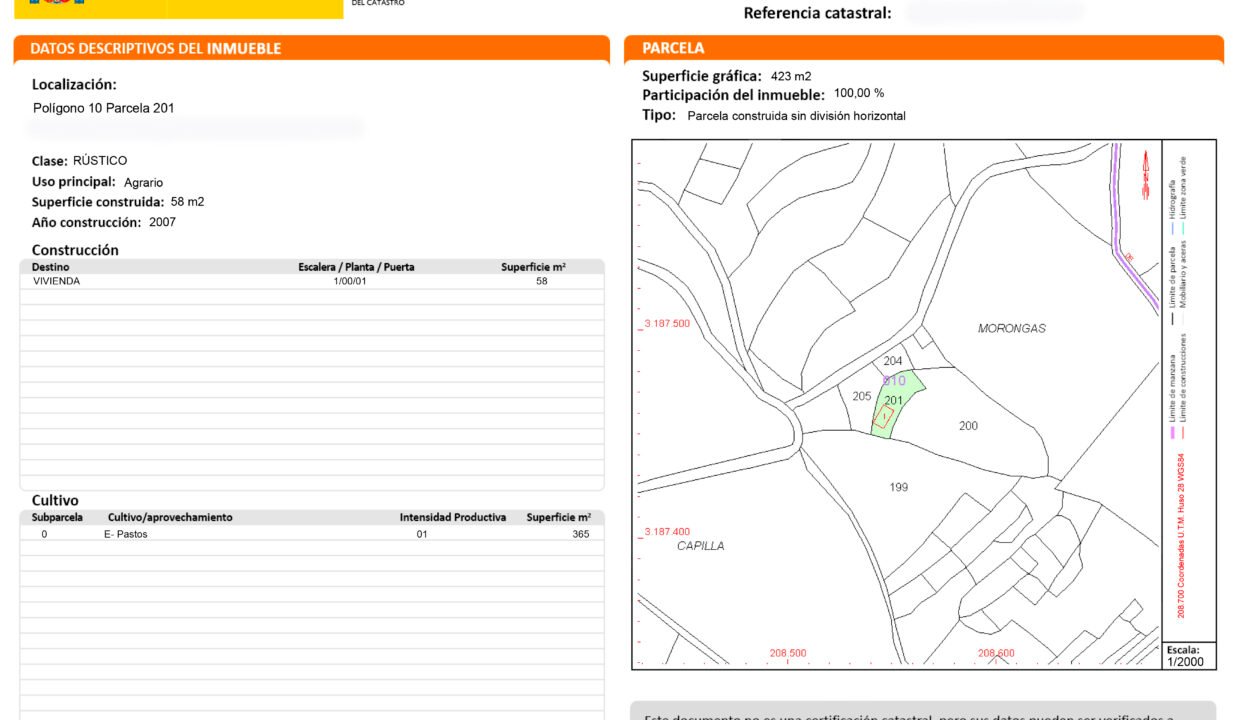Viewport: 1240px width, 720px height.
Task: Select the 'Superficie gráfica:' label
Action: [702, 76]
